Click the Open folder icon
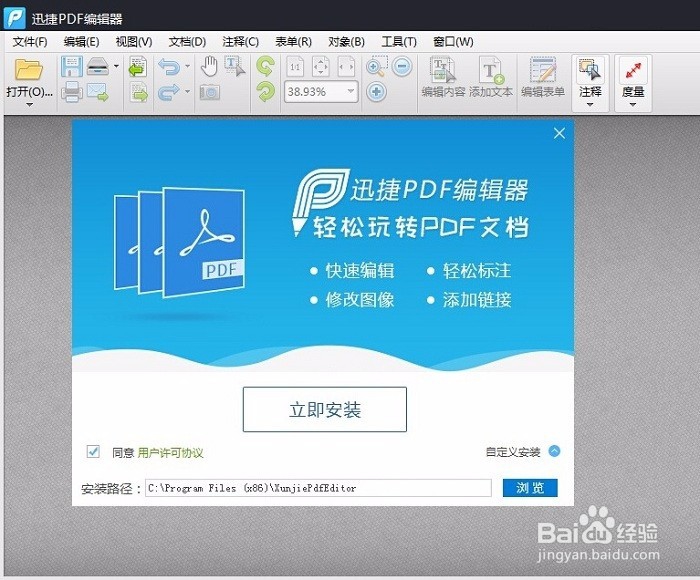Viewport: 700px width, 580px height. pyautogui.click(x=29, y=69)
